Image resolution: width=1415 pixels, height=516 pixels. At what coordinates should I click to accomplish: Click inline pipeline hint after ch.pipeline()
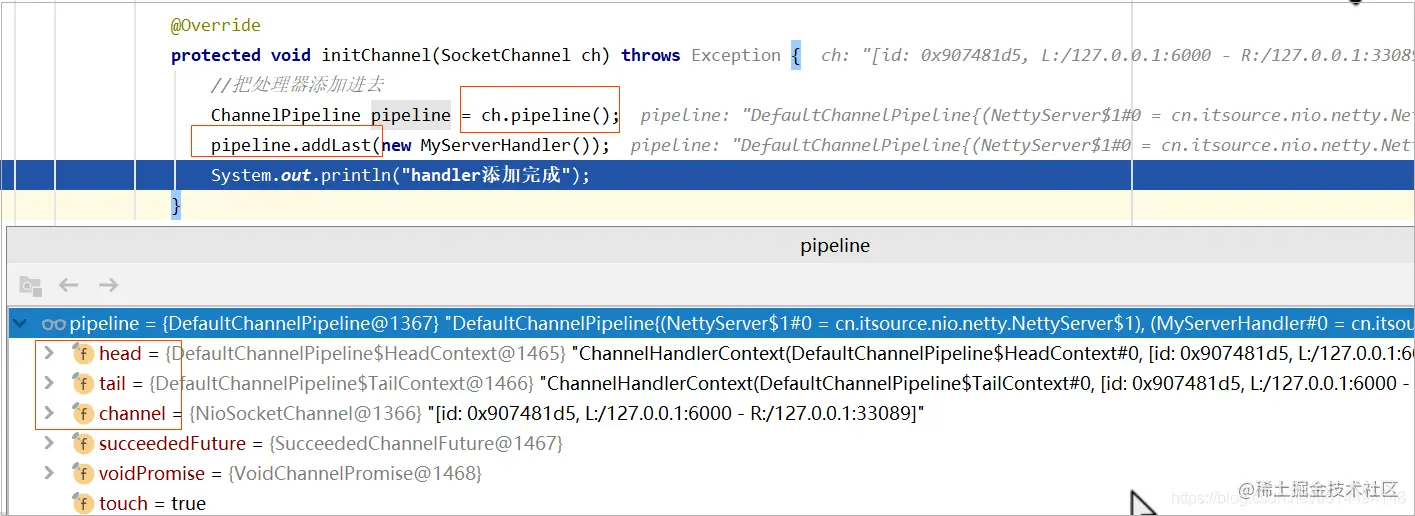coord(1028,115)
